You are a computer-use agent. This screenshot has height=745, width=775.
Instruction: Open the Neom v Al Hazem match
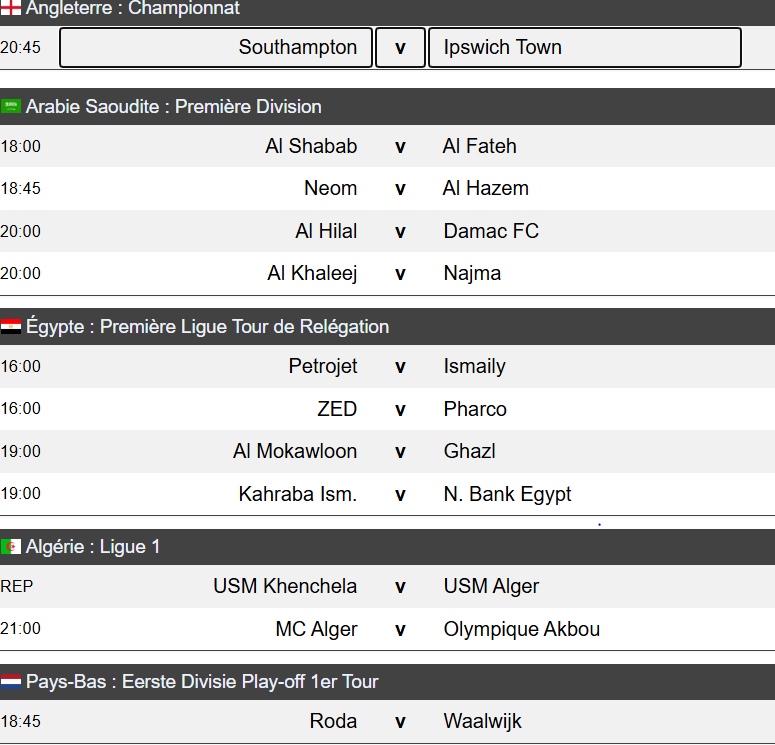pos(400,188)
